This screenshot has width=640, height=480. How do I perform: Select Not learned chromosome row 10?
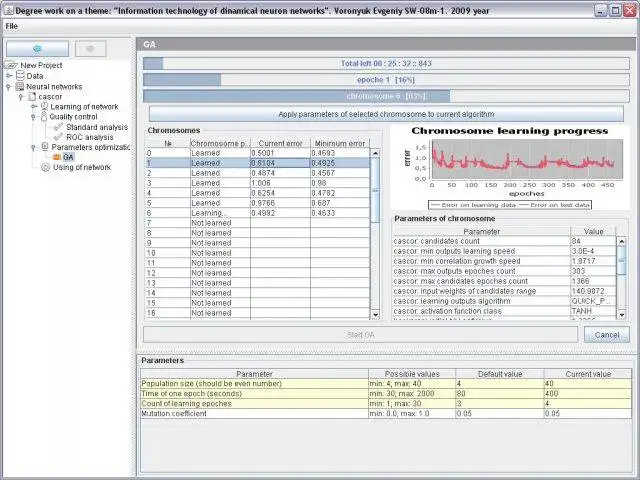[258, 253]
